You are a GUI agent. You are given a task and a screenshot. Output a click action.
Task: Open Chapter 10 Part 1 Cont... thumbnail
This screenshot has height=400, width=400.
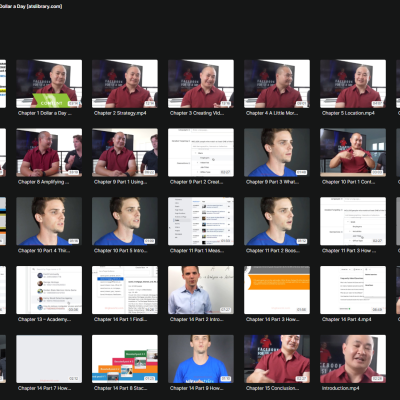(x=353, y=152)
